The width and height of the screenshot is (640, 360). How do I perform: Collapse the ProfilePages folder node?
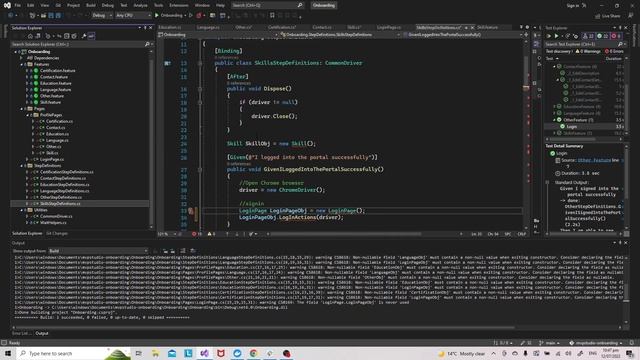click(x=27, y=115)
